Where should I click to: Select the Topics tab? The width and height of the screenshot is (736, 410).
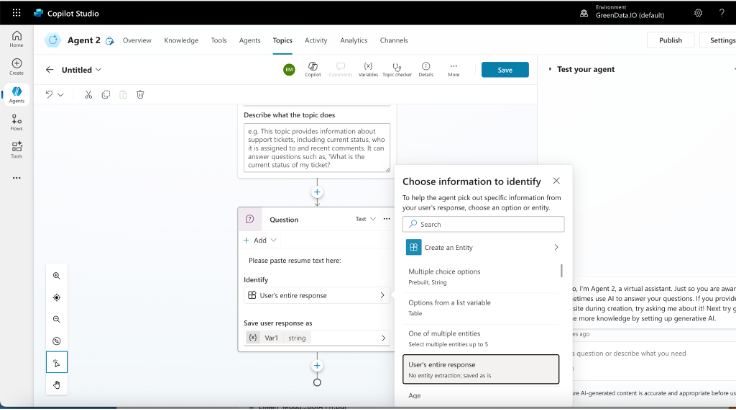pyautogui.click(x=283, y=40)
